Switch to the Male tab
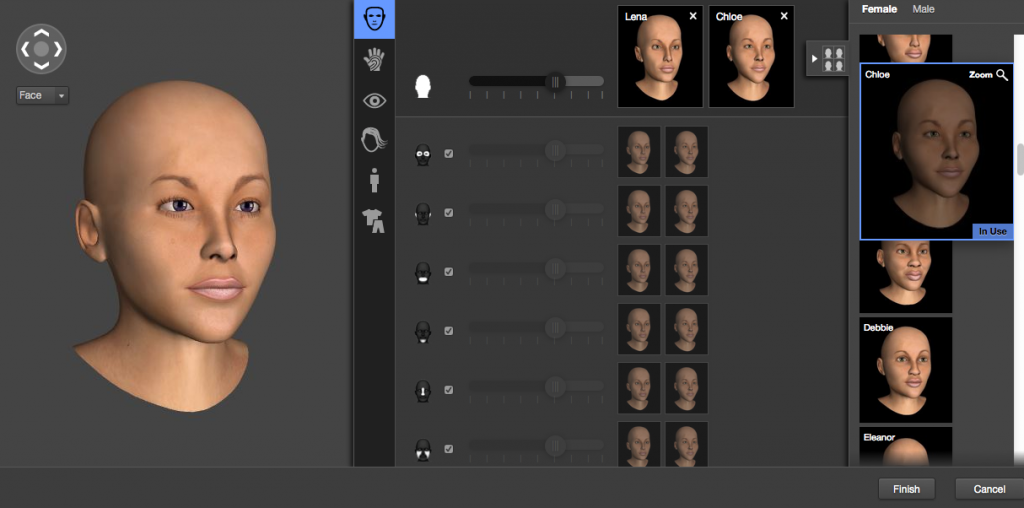 [923, 9]
